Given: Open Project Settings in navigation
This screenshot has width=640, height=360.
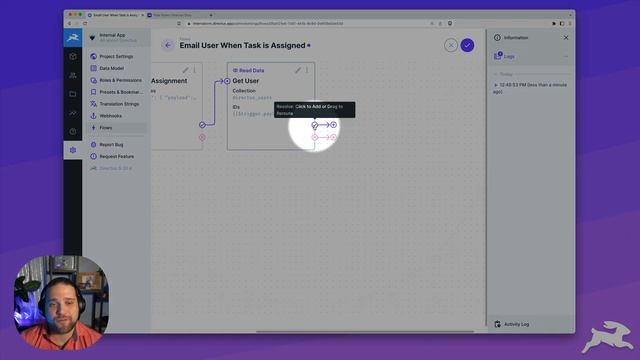Looking at the screenshot, I should tap(116, 56).
